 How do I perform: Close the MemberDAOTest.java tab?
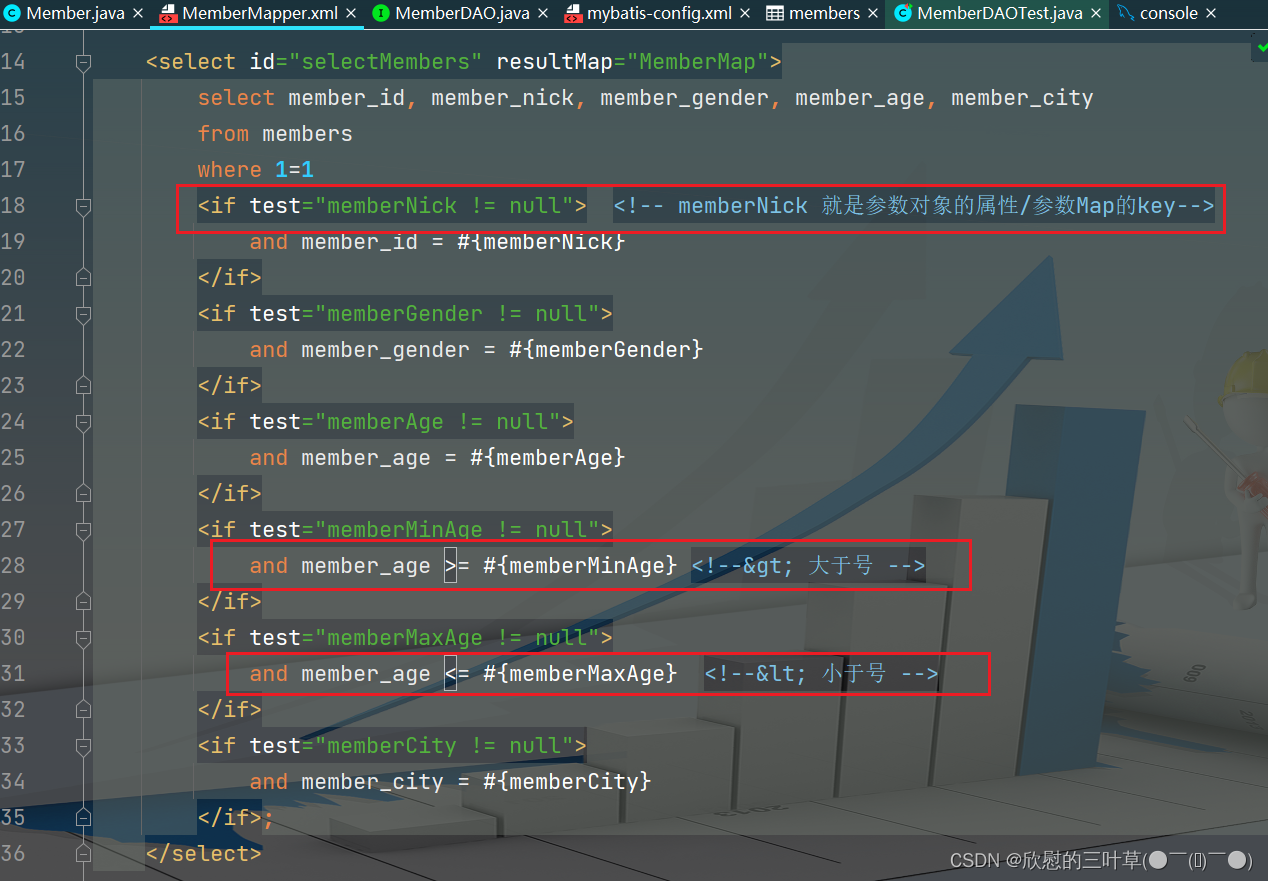1096,14
